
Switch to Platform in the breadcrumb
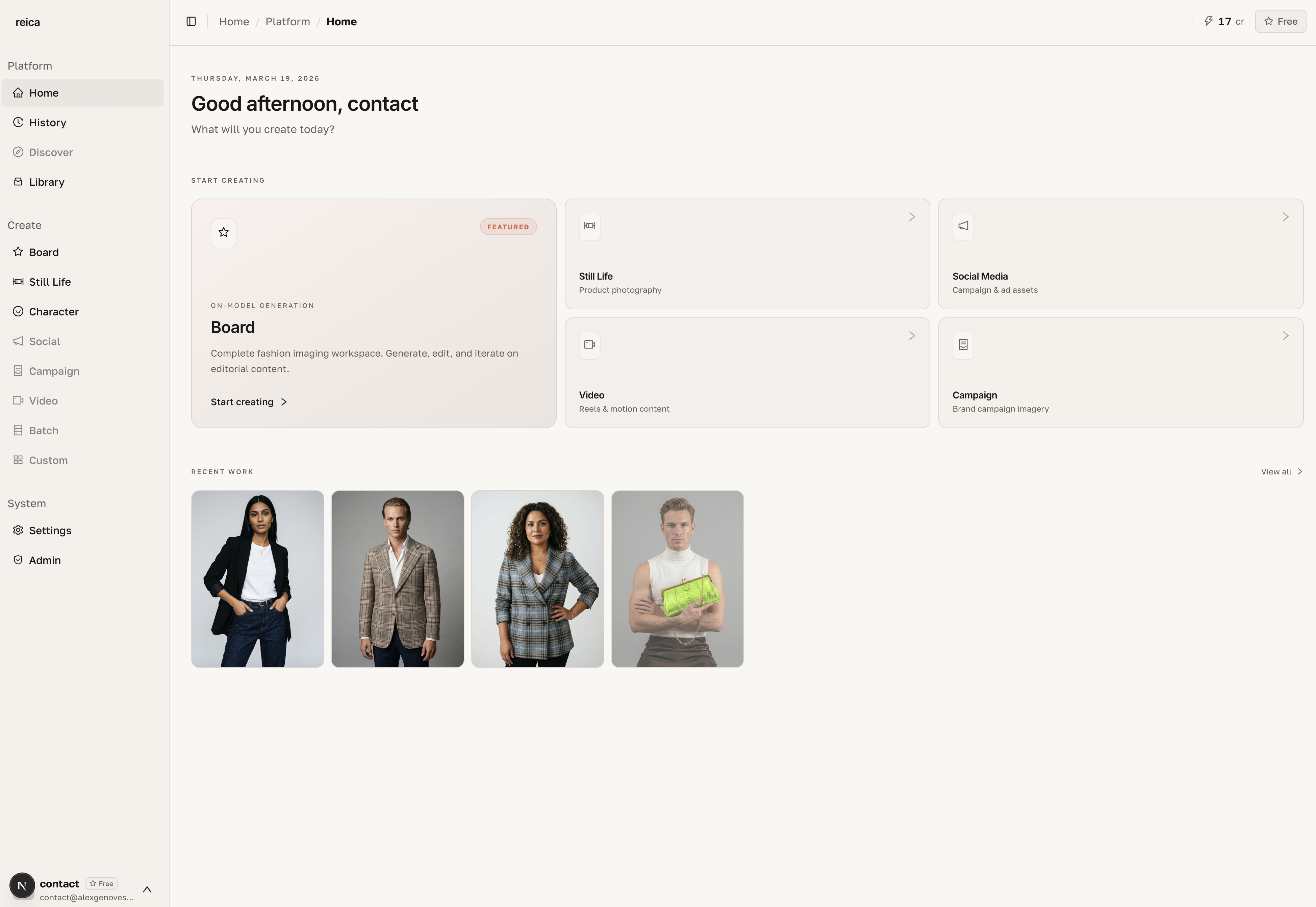pyautogui.click(x=288, y=21)
